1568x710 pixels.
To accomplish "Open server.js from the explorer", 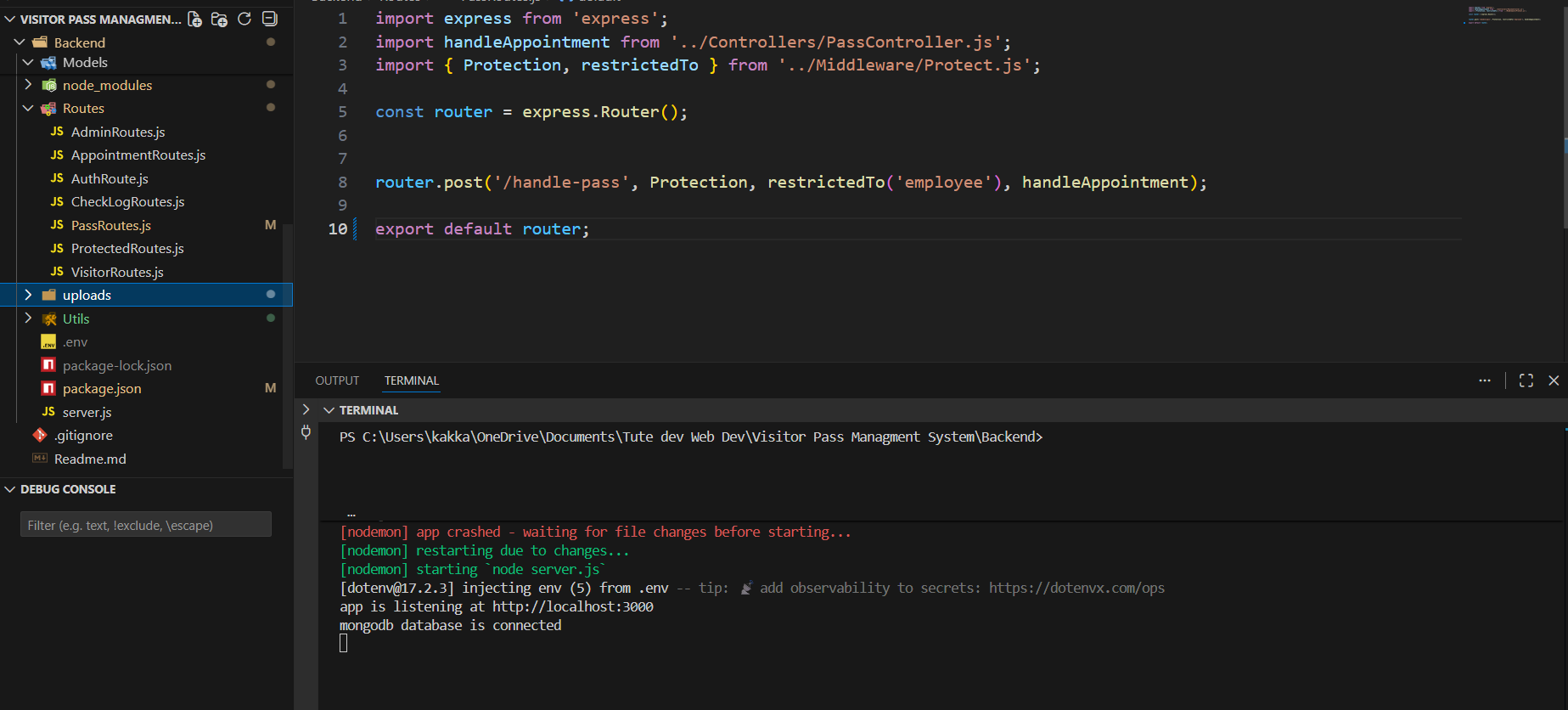I will pos(87,412).
